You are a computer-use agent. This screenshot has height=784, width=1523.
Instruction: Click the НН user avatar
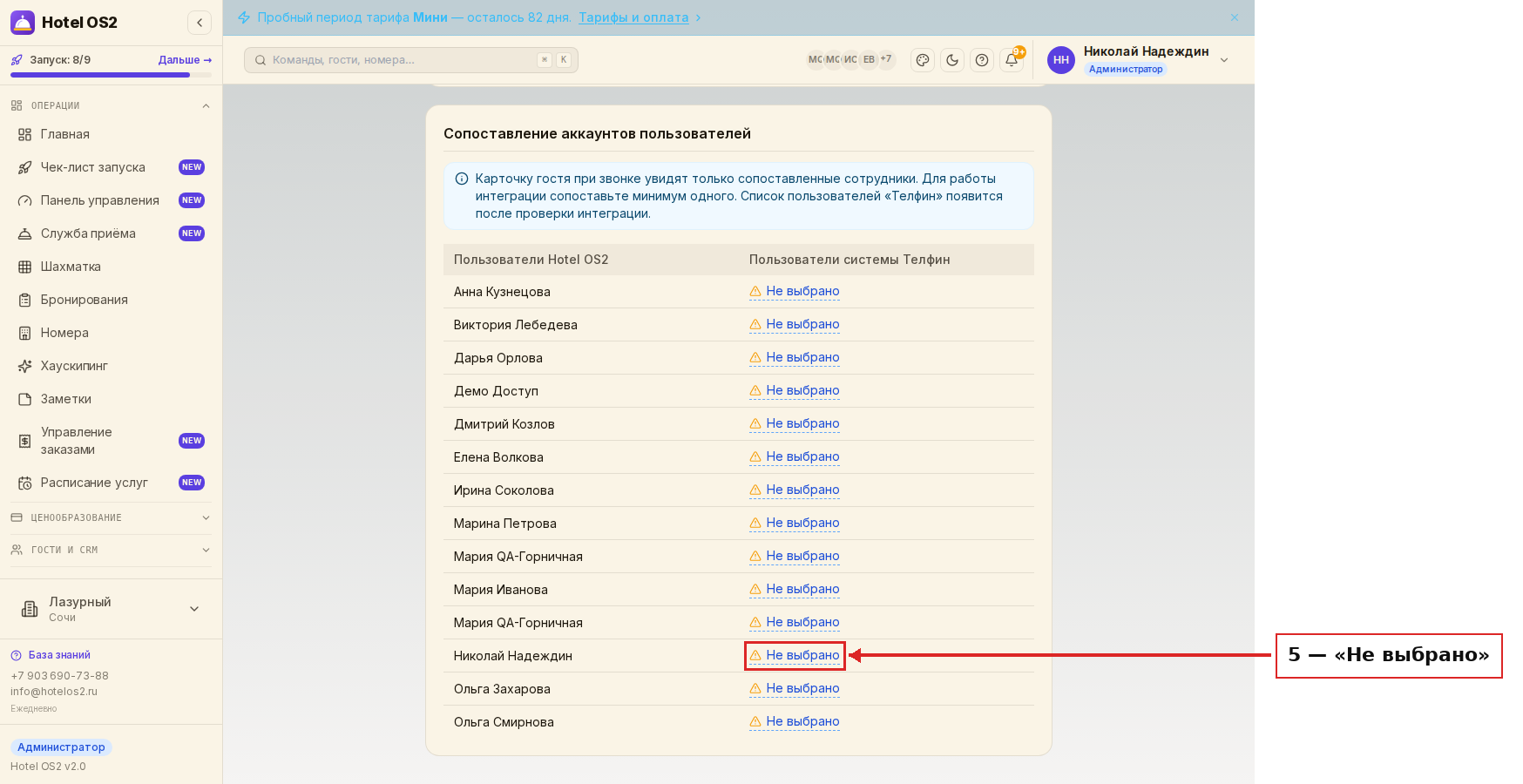pyautogui.click(x=1061, y=60)
